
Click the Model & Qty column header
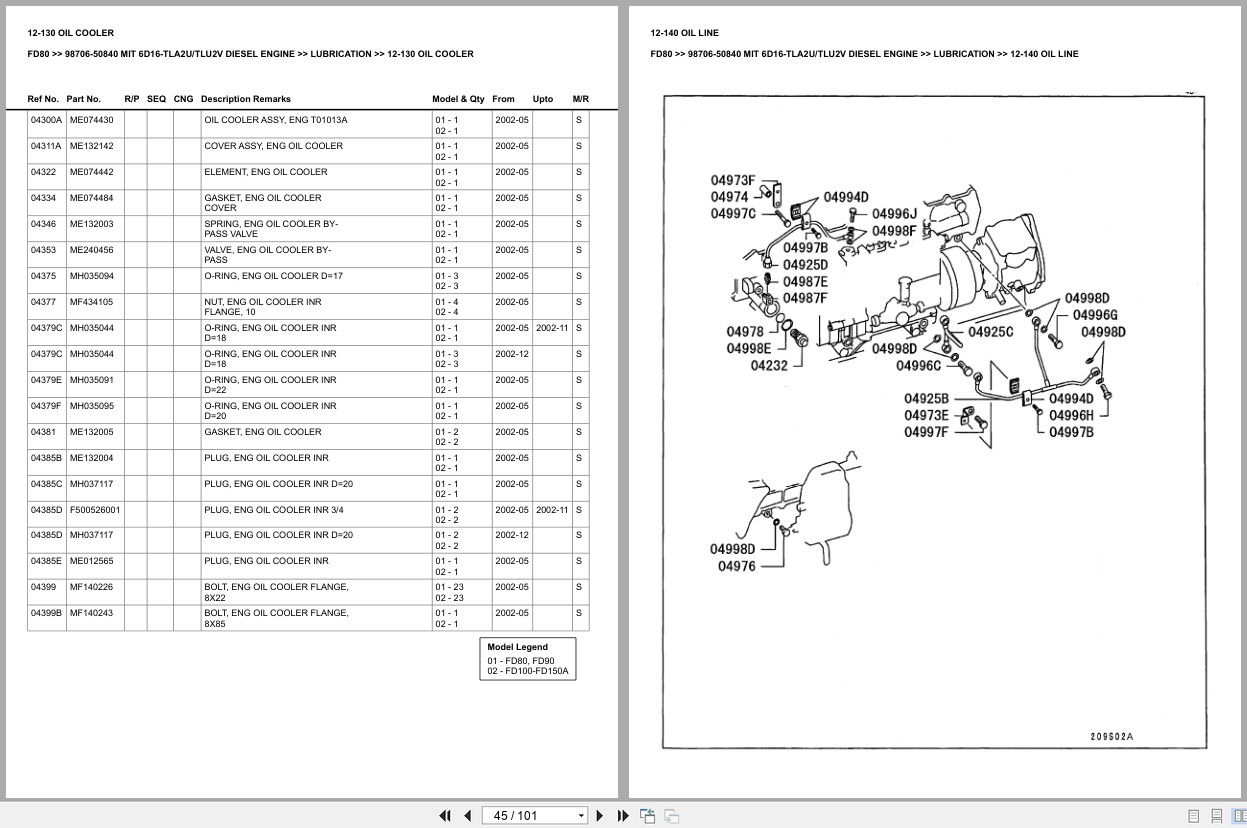(458, 99)
